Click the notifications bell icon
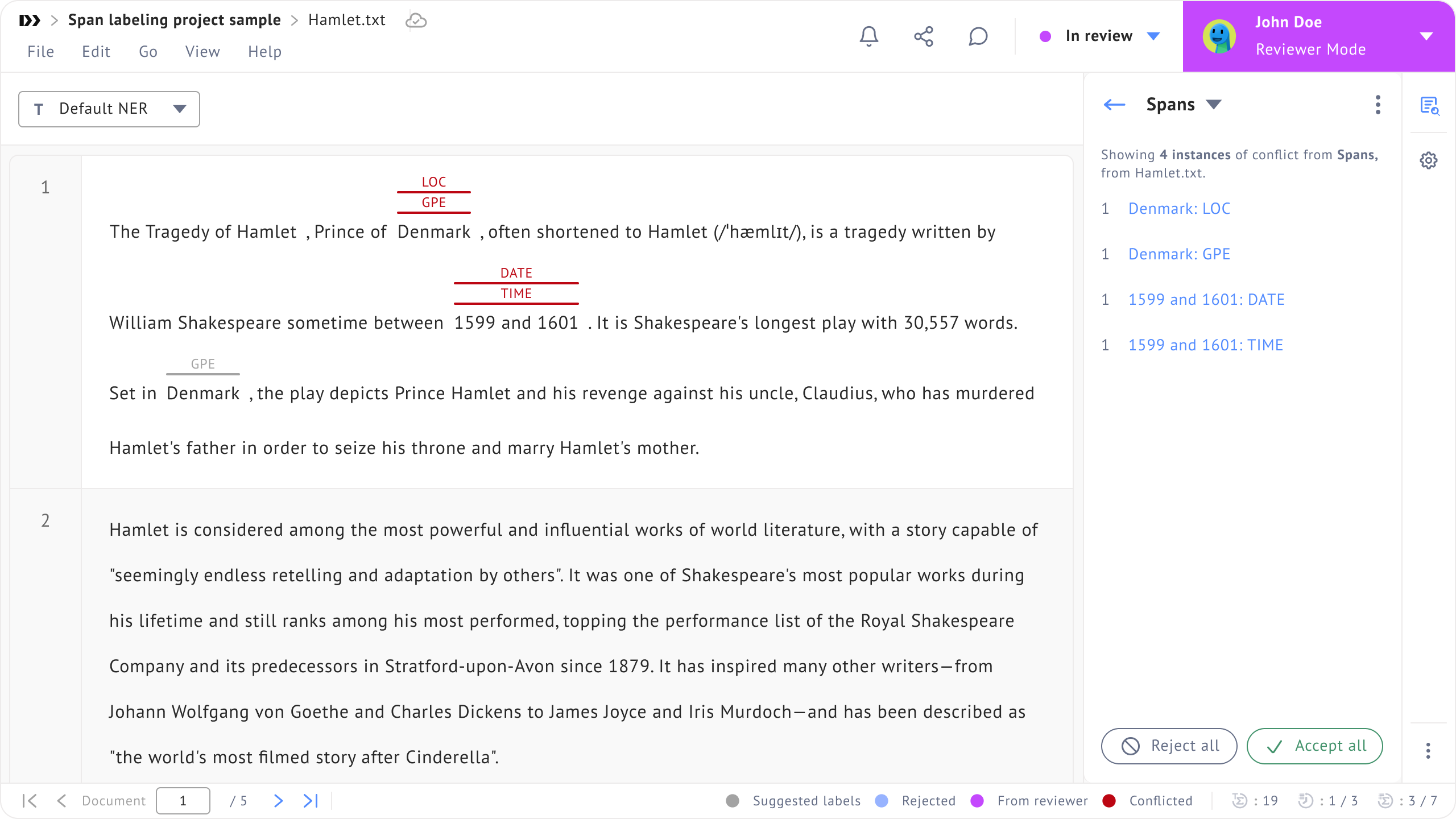 click(x=868, y=36)
